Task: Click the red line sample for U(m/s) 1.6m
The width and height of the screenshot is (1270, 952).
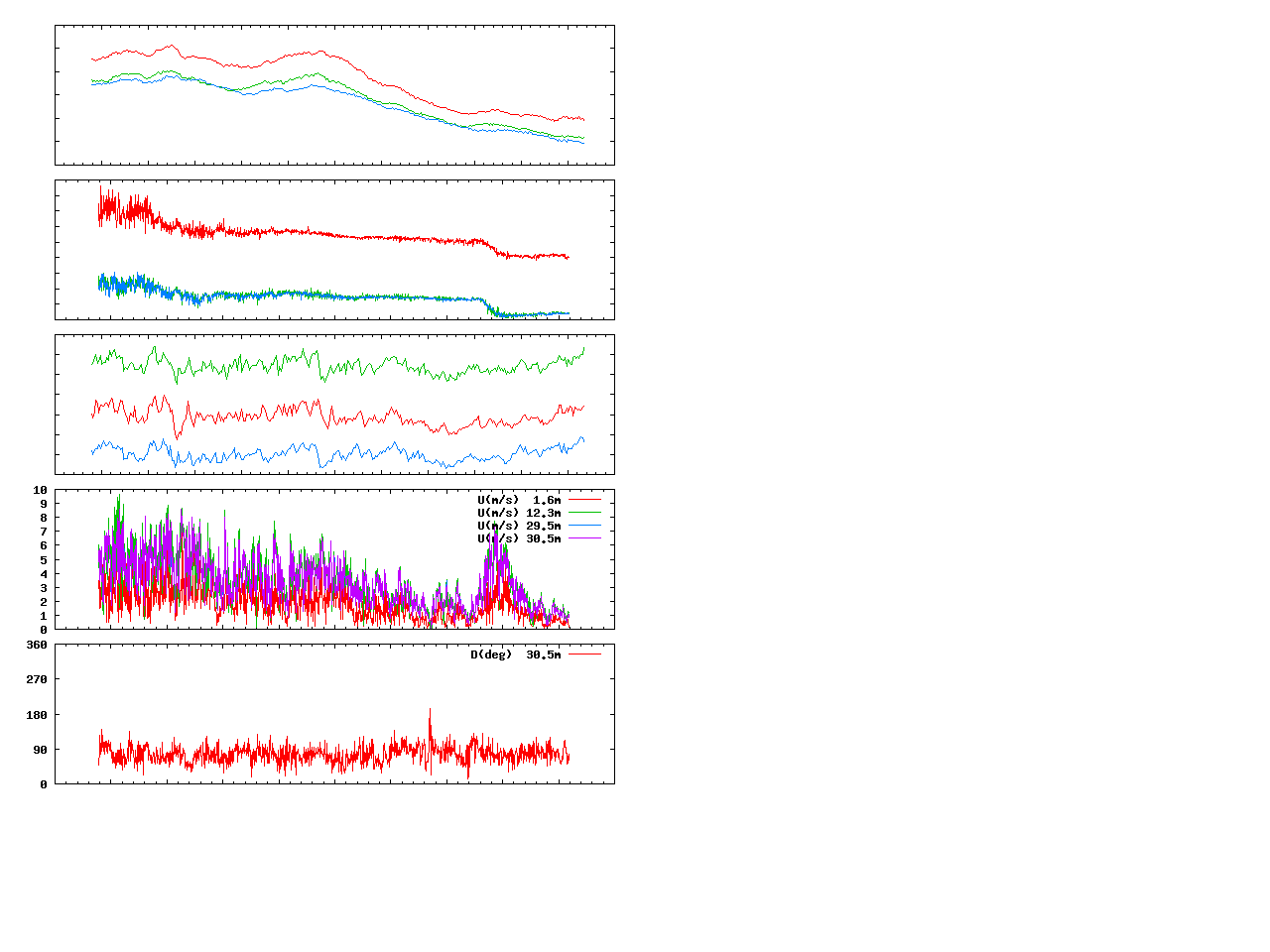Action: tap(584, 500)
